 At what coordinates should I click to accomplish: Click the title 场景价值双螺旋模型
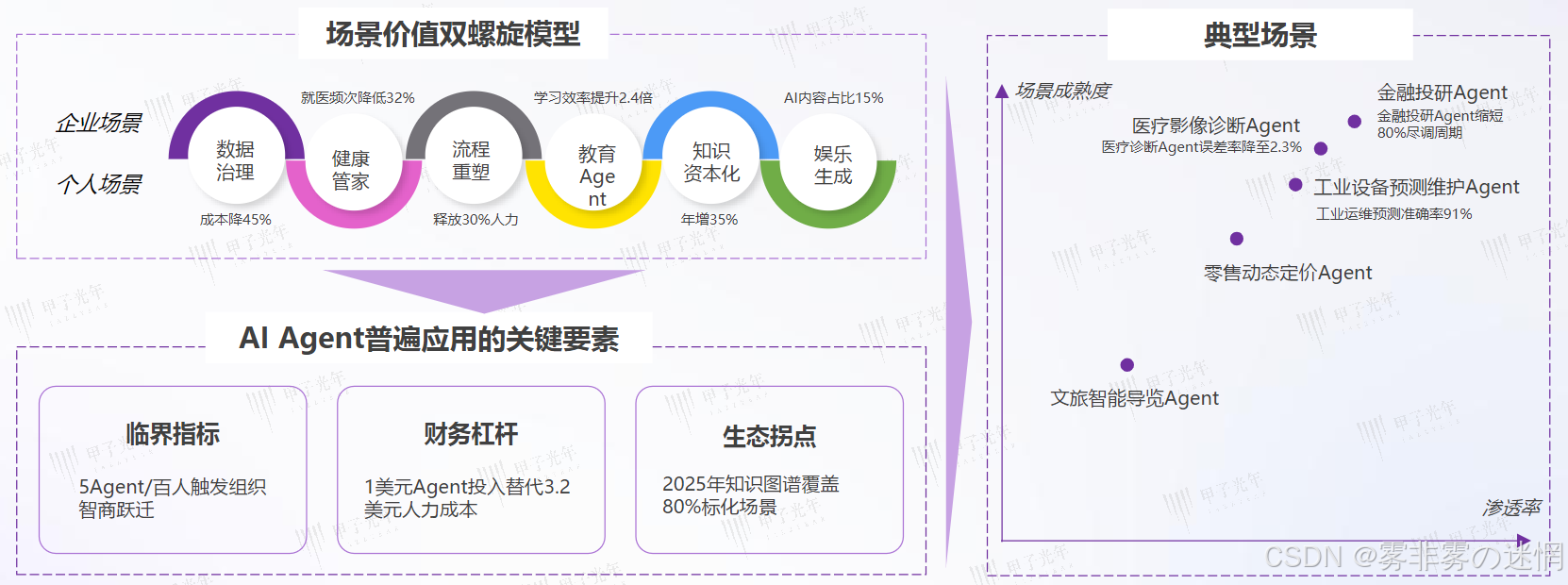[453, 34]
